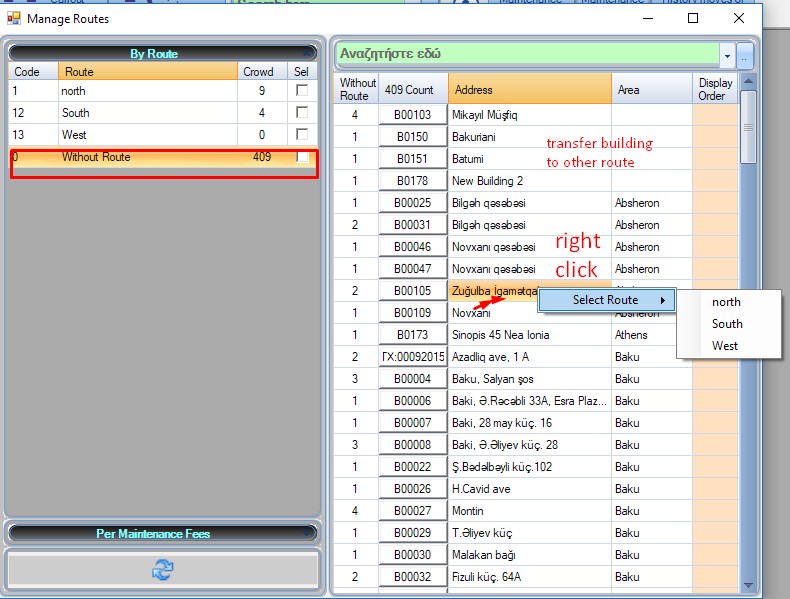Open the search combo box dropdown arrow

[727, 55]
